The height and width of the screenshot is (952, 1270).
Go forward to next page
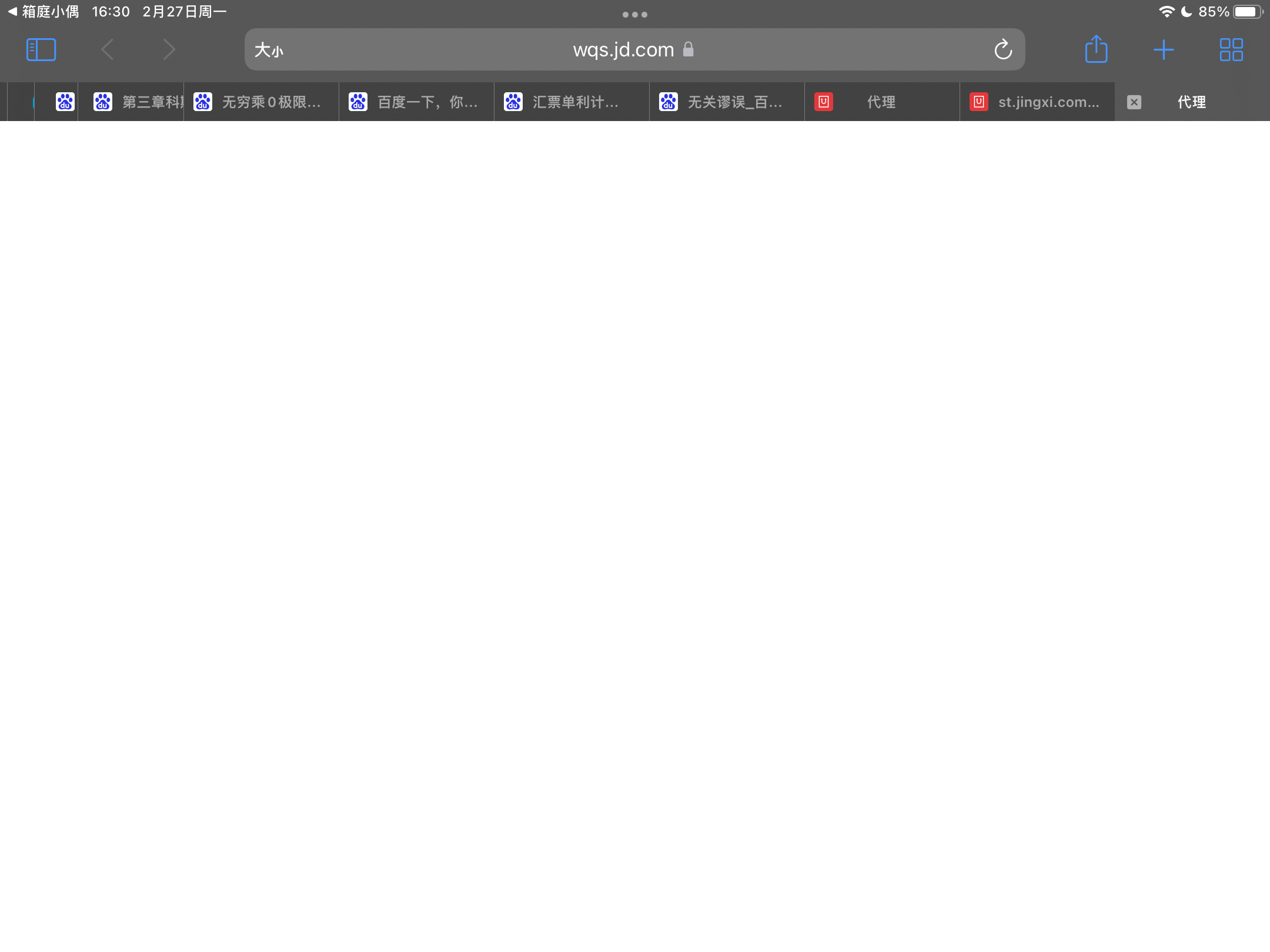click(x=169, y=49)
